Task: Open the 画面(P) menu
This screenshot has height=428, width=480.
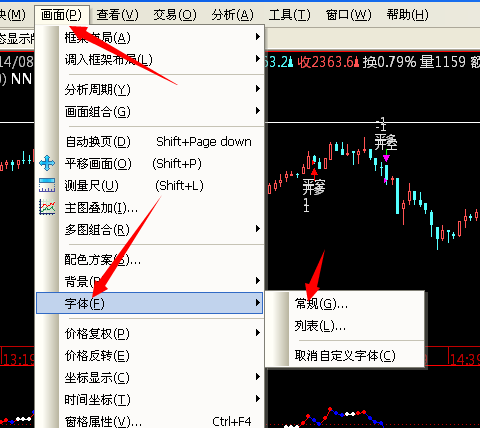Action: pyautogui.click(x=61, y=15)
